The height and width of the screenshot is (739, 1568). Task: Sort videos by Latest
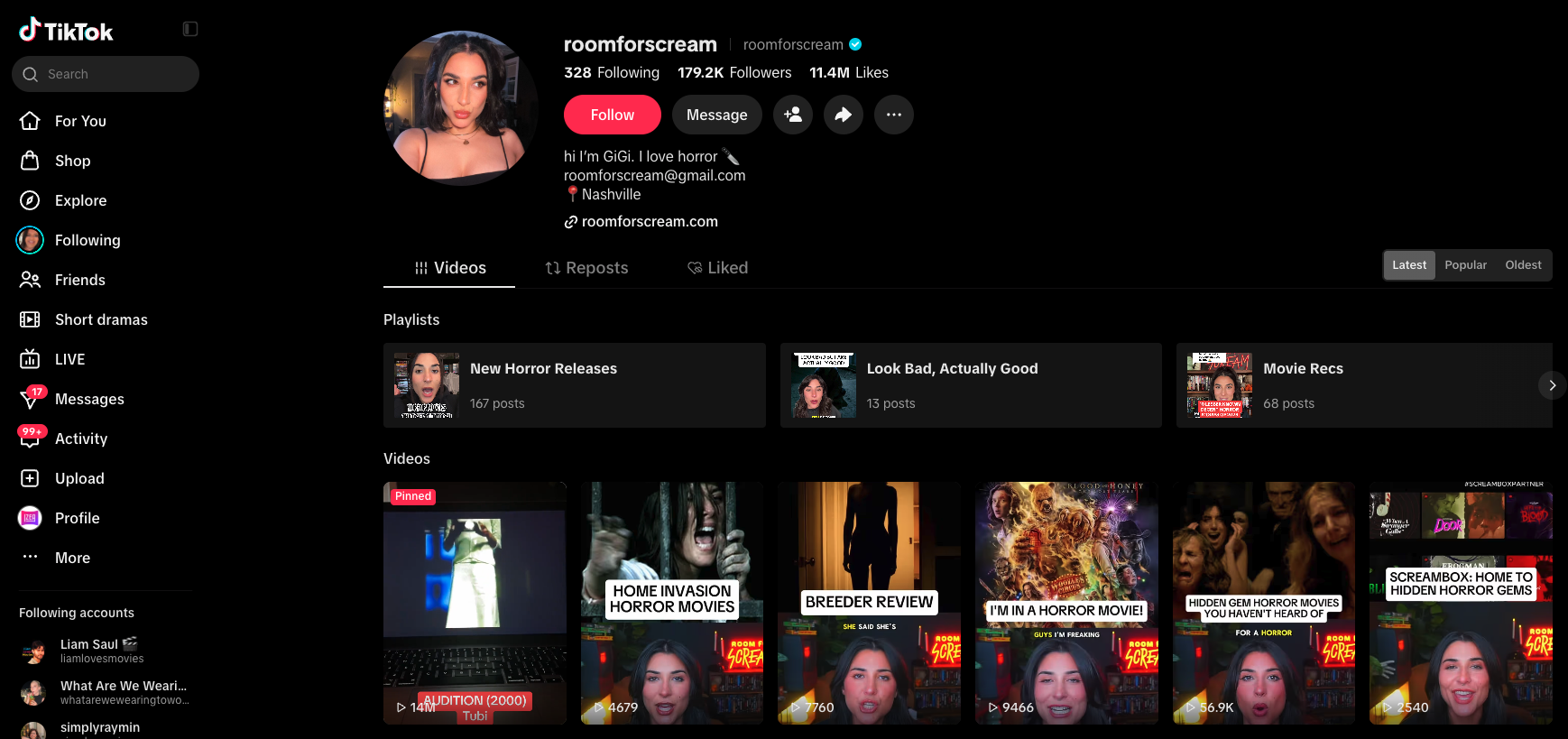[x=1409, y=265]
